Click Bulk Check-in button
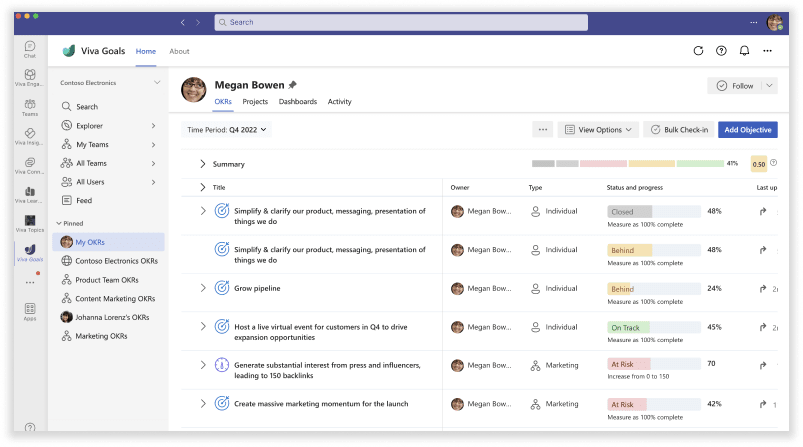Viewport: 803px width, 447px height. (x=679, y=130)
